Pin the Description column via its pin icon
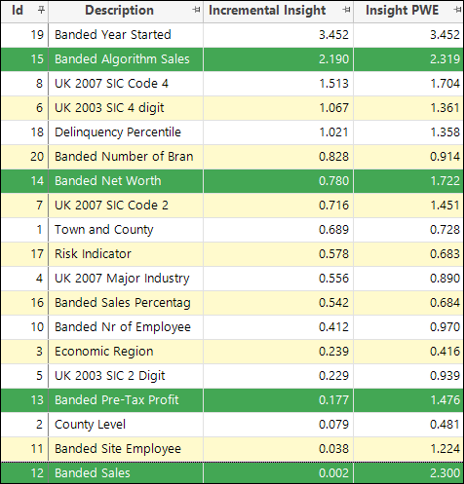 click(x=197, y=10)
